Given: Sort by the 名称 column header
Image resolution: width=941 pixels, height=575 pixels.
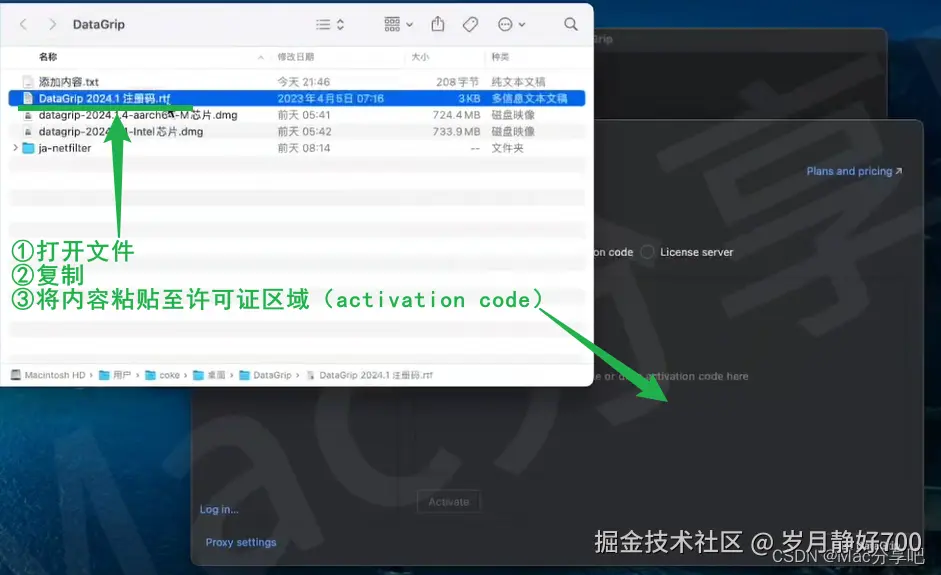Looking at the screenshot, I should 48,56.
